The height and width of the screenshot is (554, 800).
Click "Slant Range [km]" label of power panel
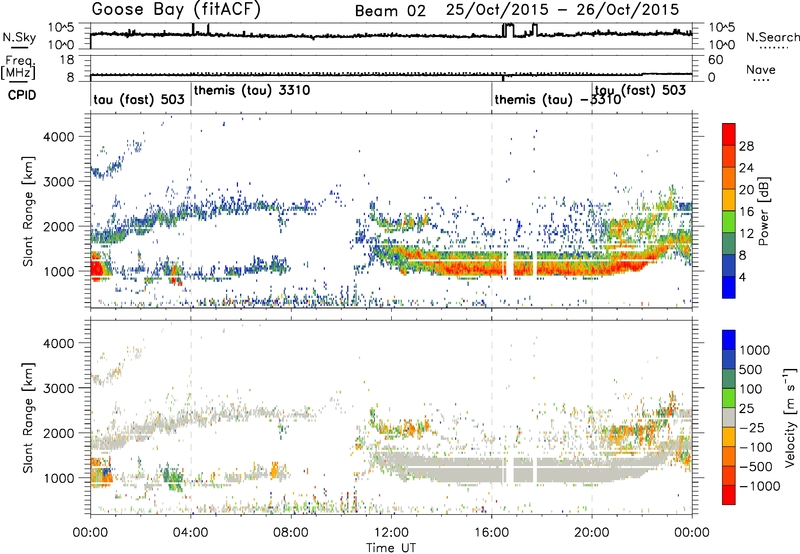point(28,211)
